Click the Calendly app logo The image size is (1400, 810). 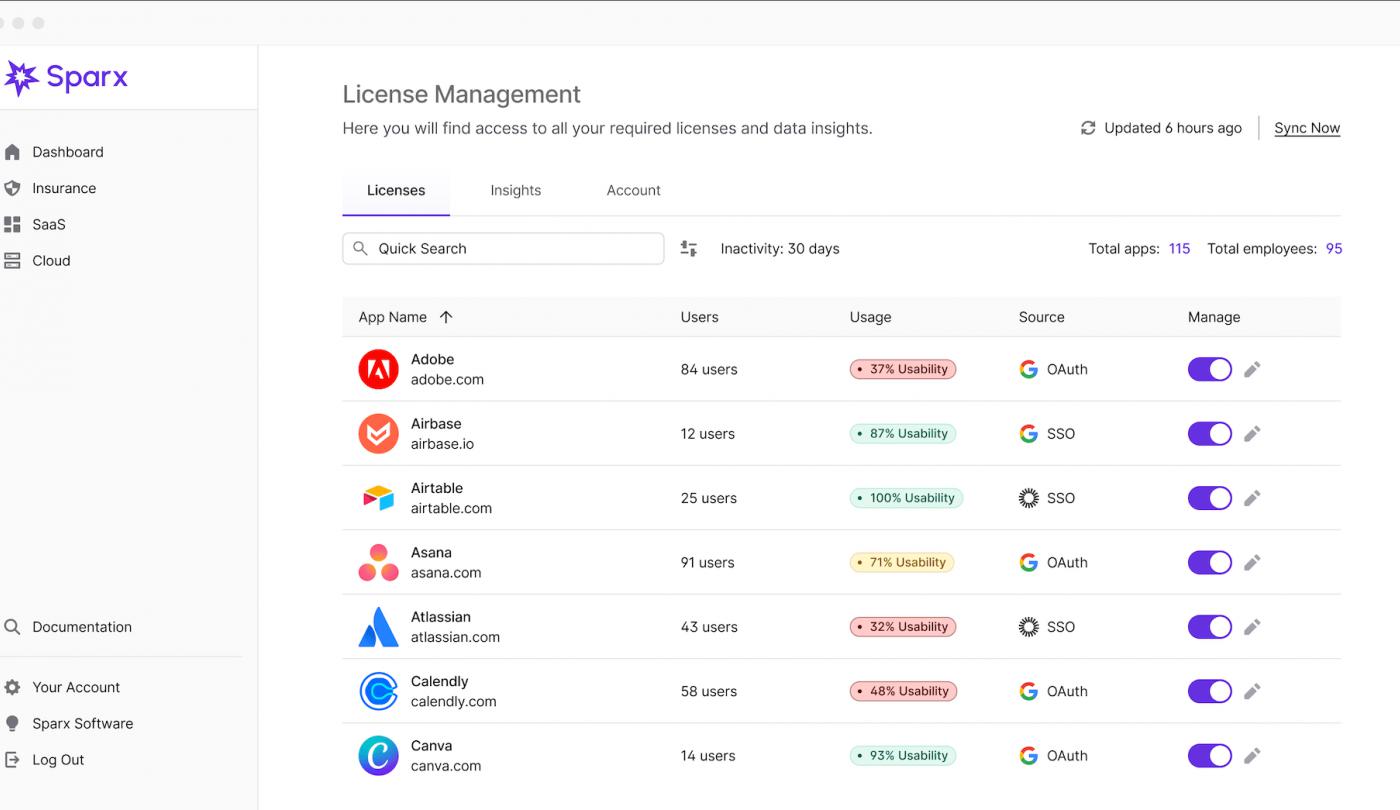coord(378,691)
